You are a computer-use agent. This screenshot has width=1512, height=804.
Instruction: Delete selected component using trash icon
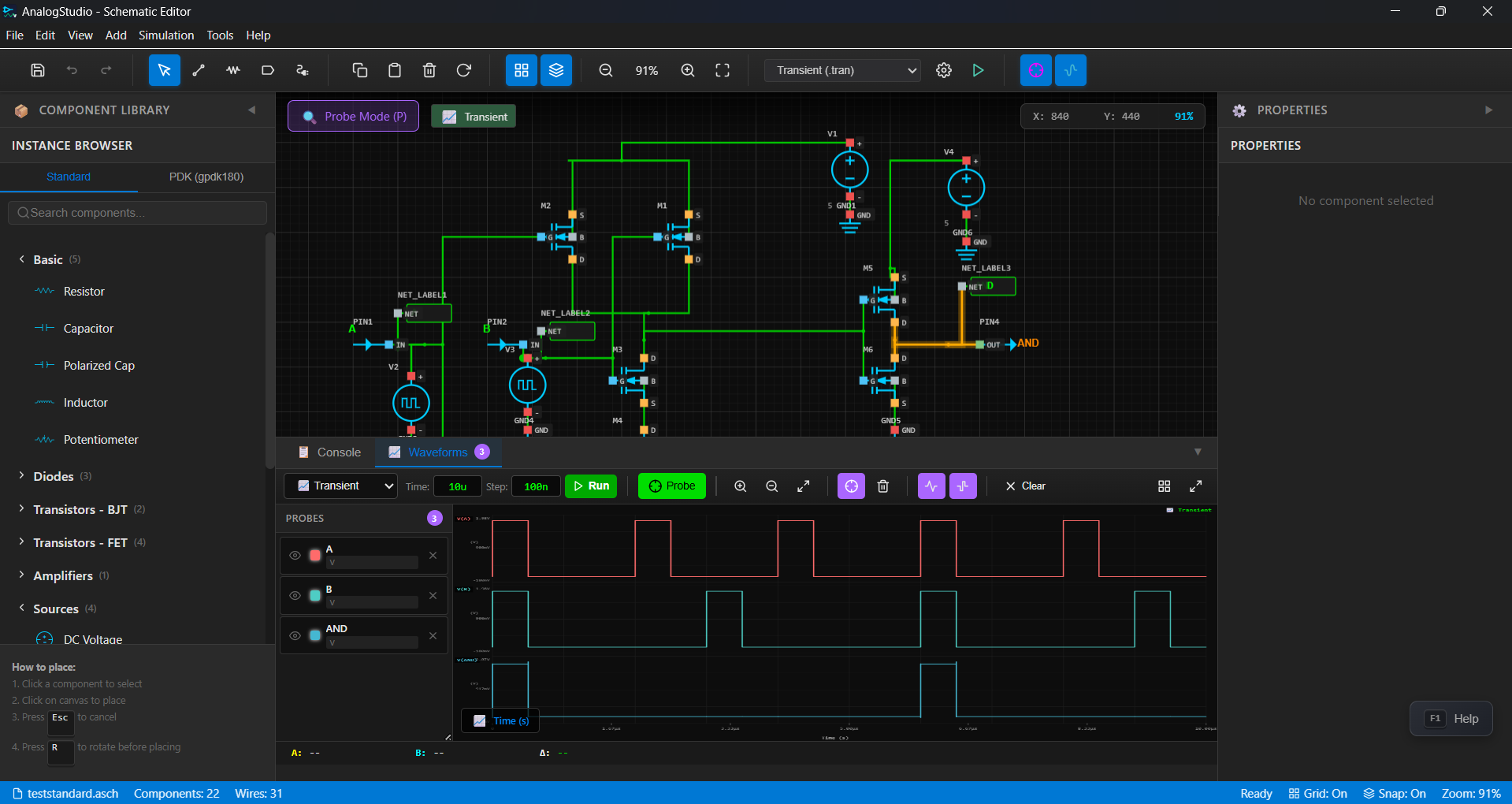point(429,70)
